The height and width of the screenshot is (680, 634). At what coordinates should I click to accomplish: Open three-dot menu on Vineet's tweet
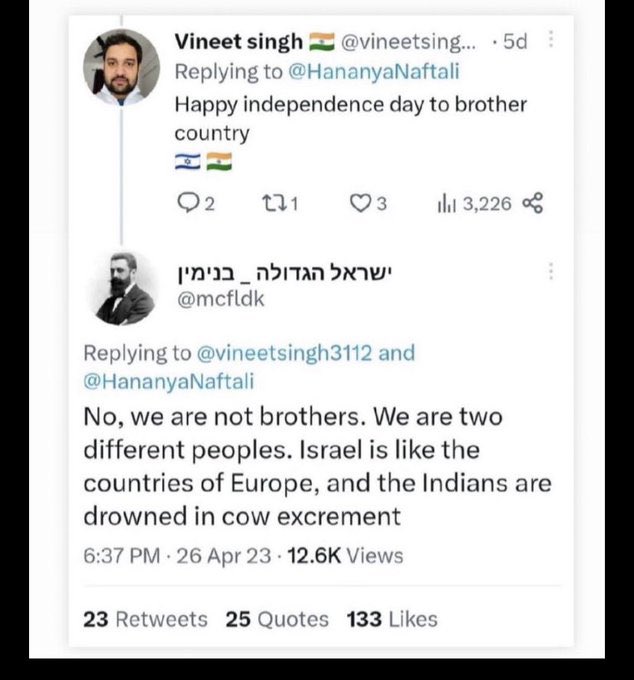(x=551, y=39)
